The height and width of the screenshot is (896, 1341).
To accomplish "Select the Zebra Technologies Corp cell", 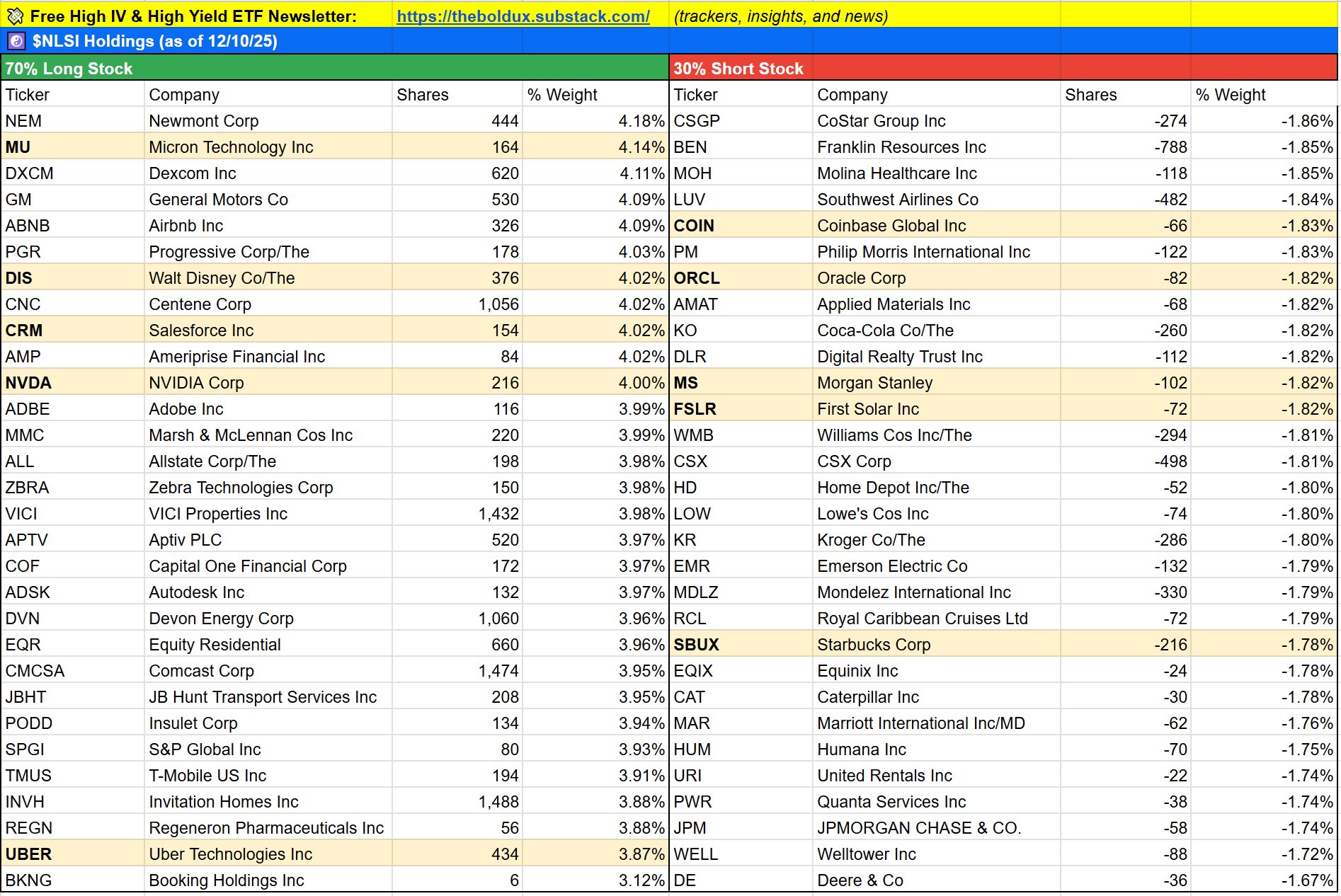I will click(268, 488).
